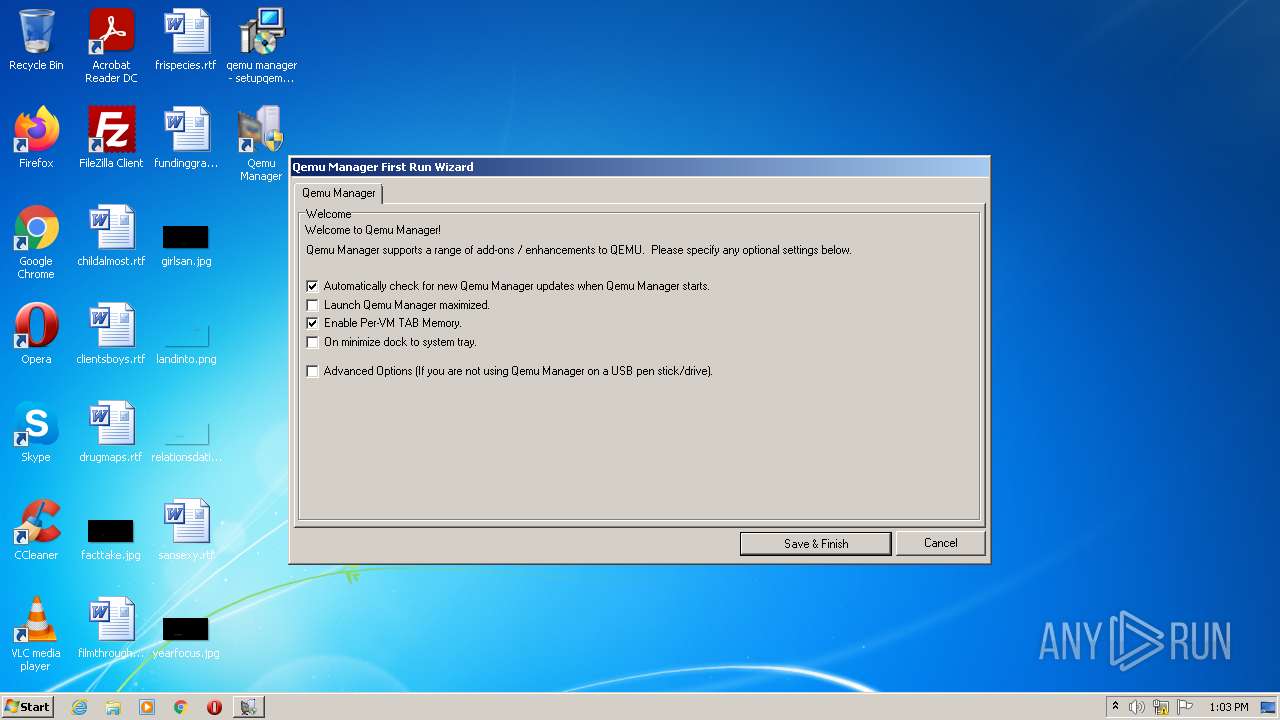This screenshot has width=1280, height=720.
Task: Show hidden system tray icons
Action: point(1115,707)
